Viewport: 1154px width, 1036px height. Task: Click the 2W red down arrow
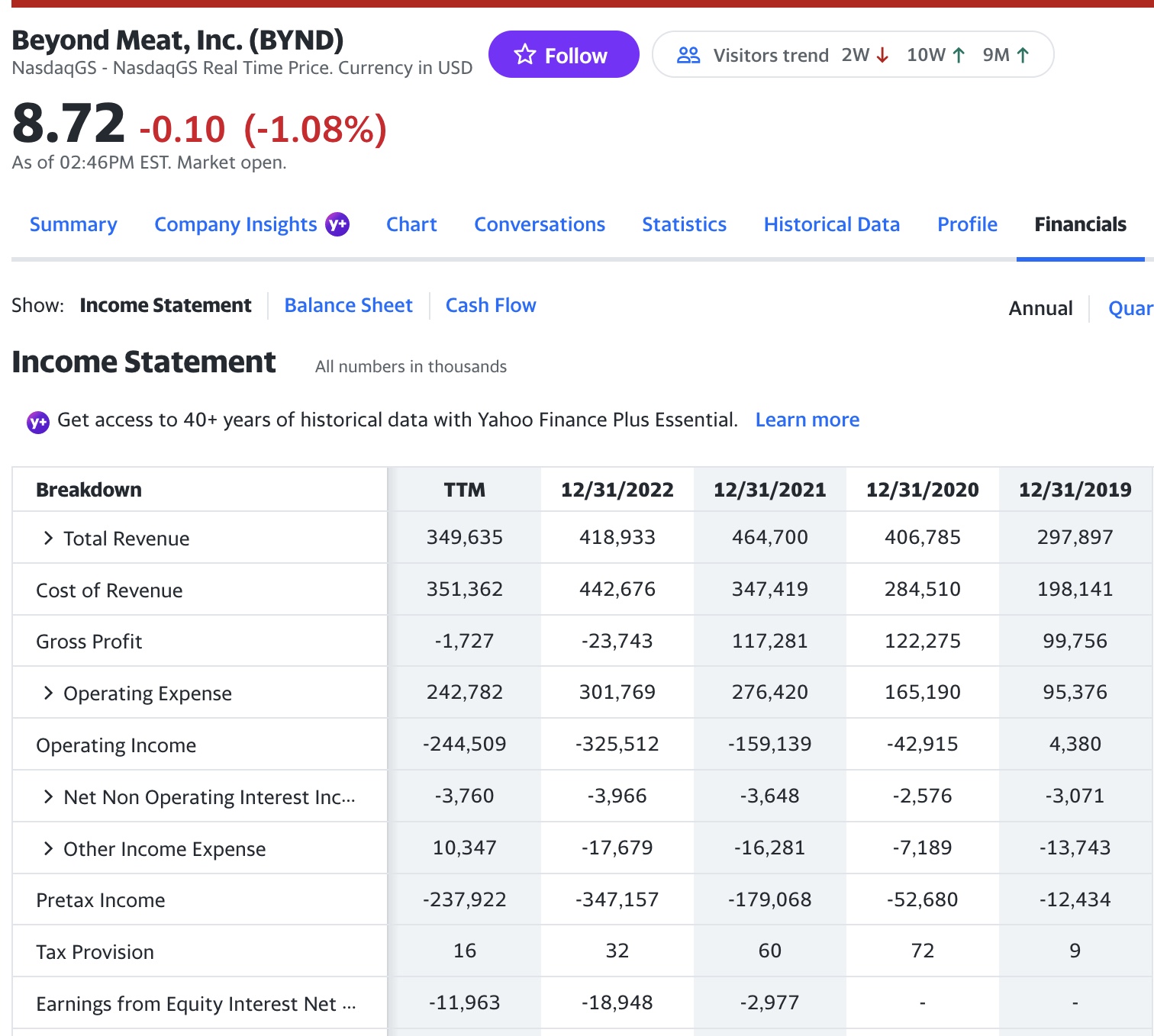point(883,55)
